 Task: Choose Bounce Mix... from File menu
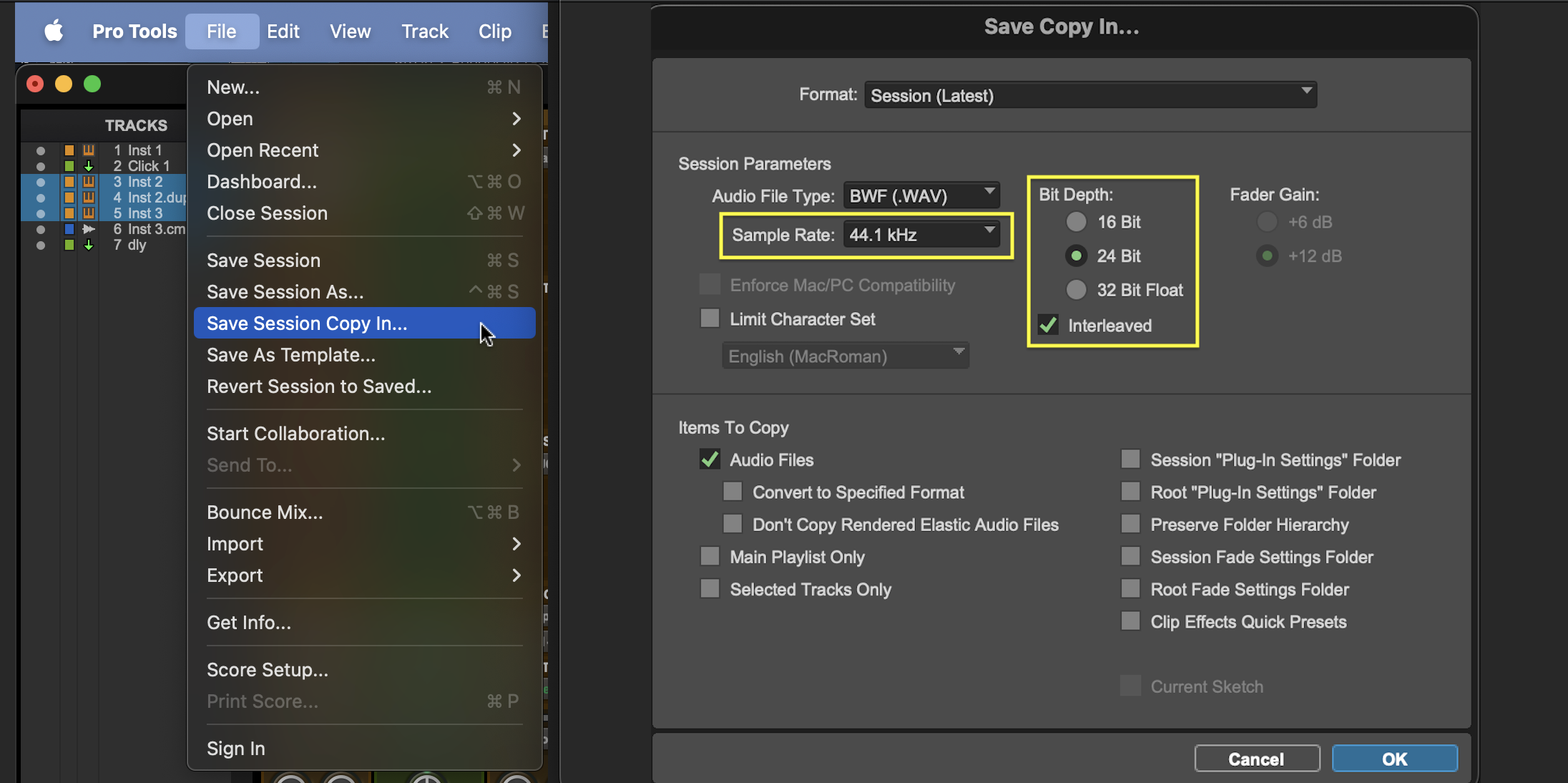pyautogui.click(x=364, y=512)
